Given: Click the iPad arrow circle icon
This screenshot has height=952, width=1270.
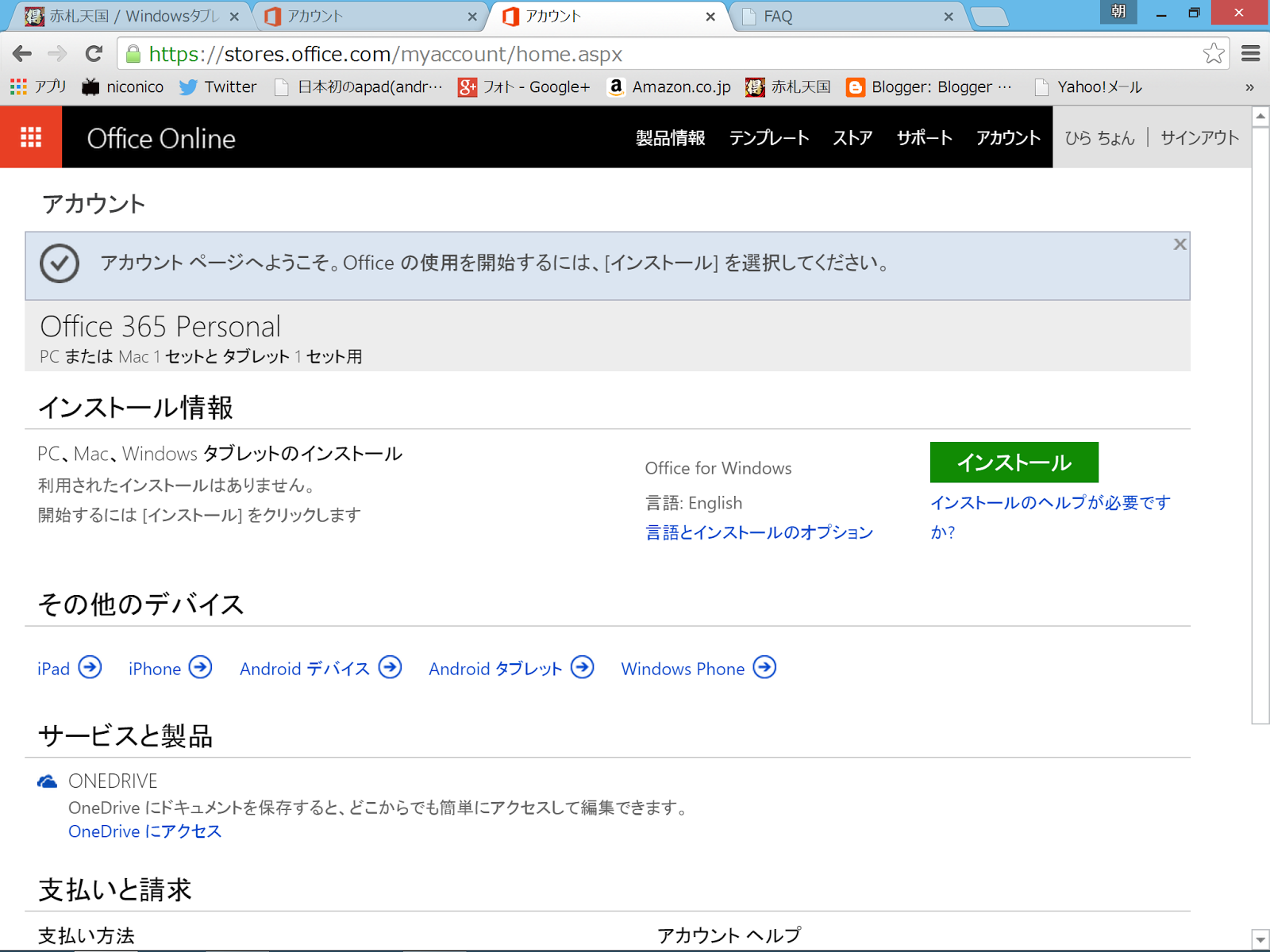Looking at the screenshot, I should (90, 667).
